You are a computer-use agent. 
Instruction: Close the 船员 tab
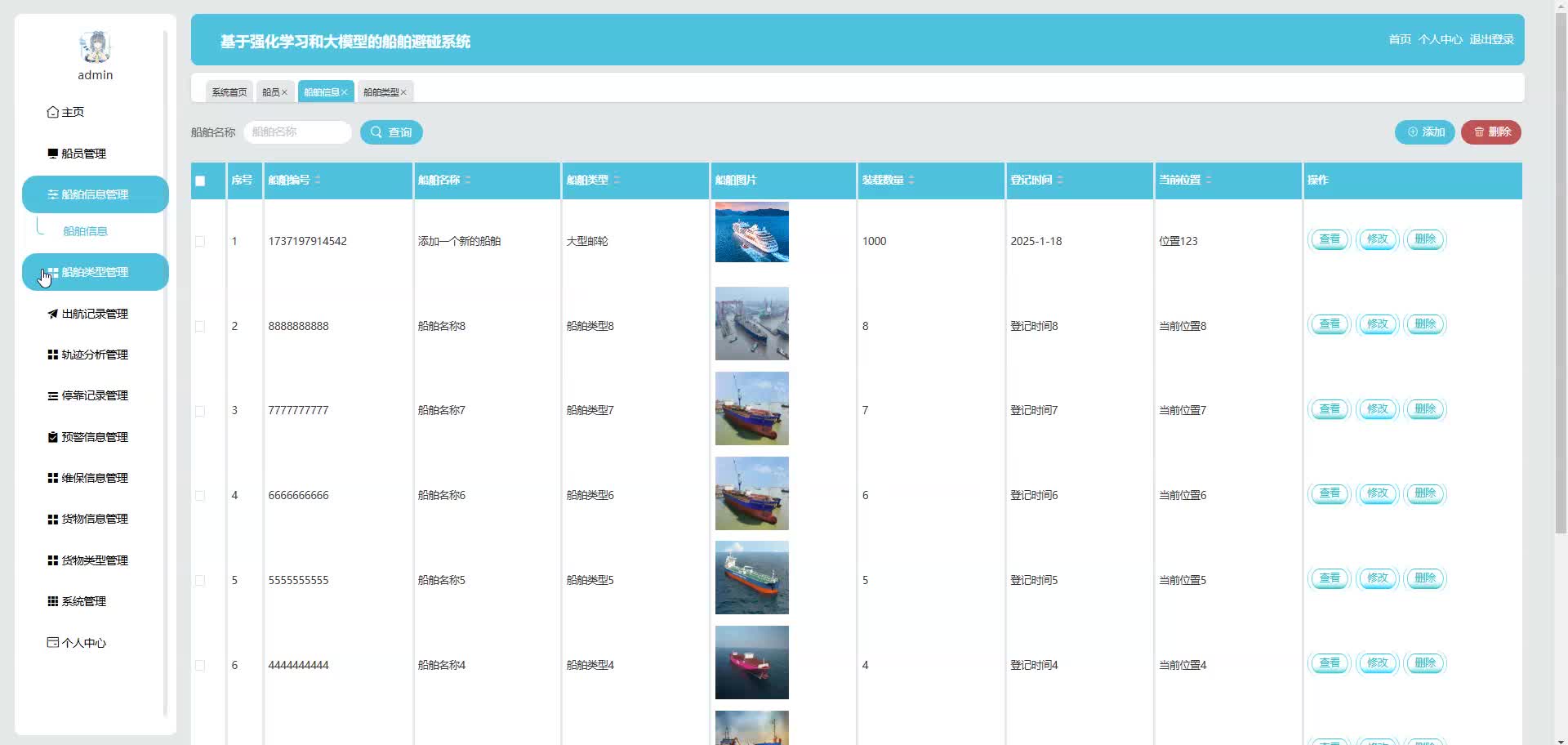click(x=285, y=92)
